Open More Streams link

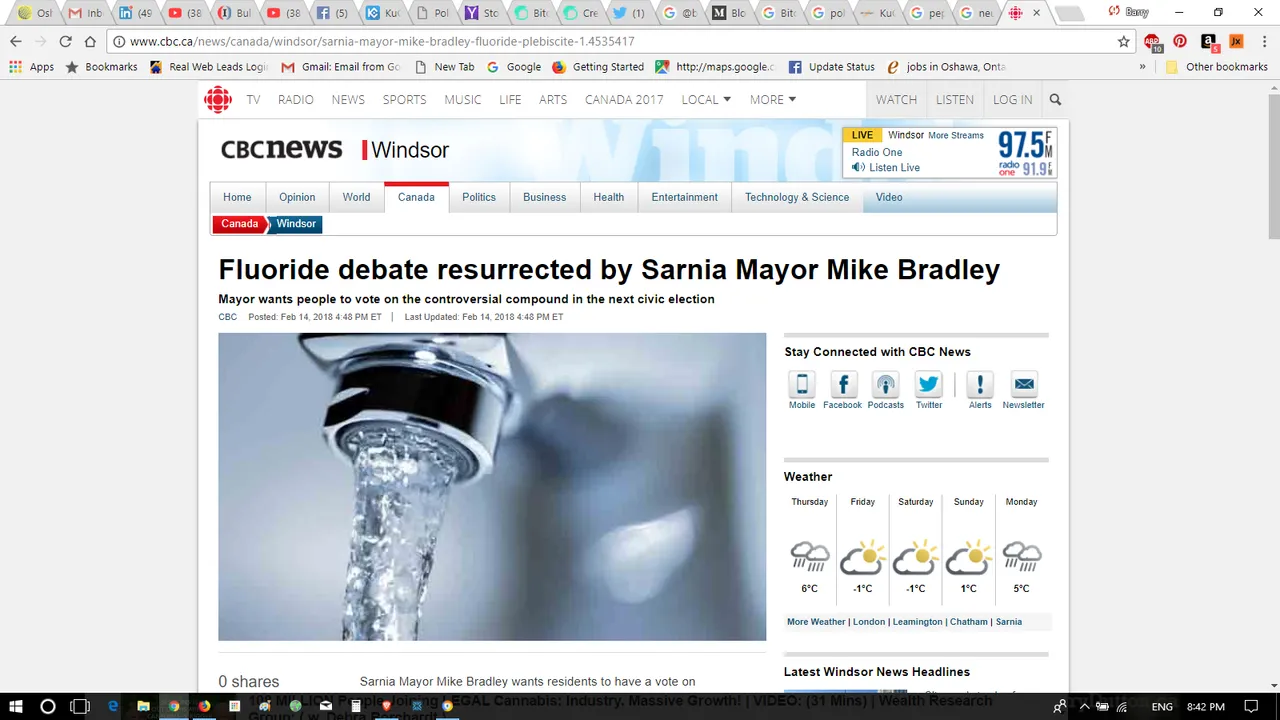[956, 135]
